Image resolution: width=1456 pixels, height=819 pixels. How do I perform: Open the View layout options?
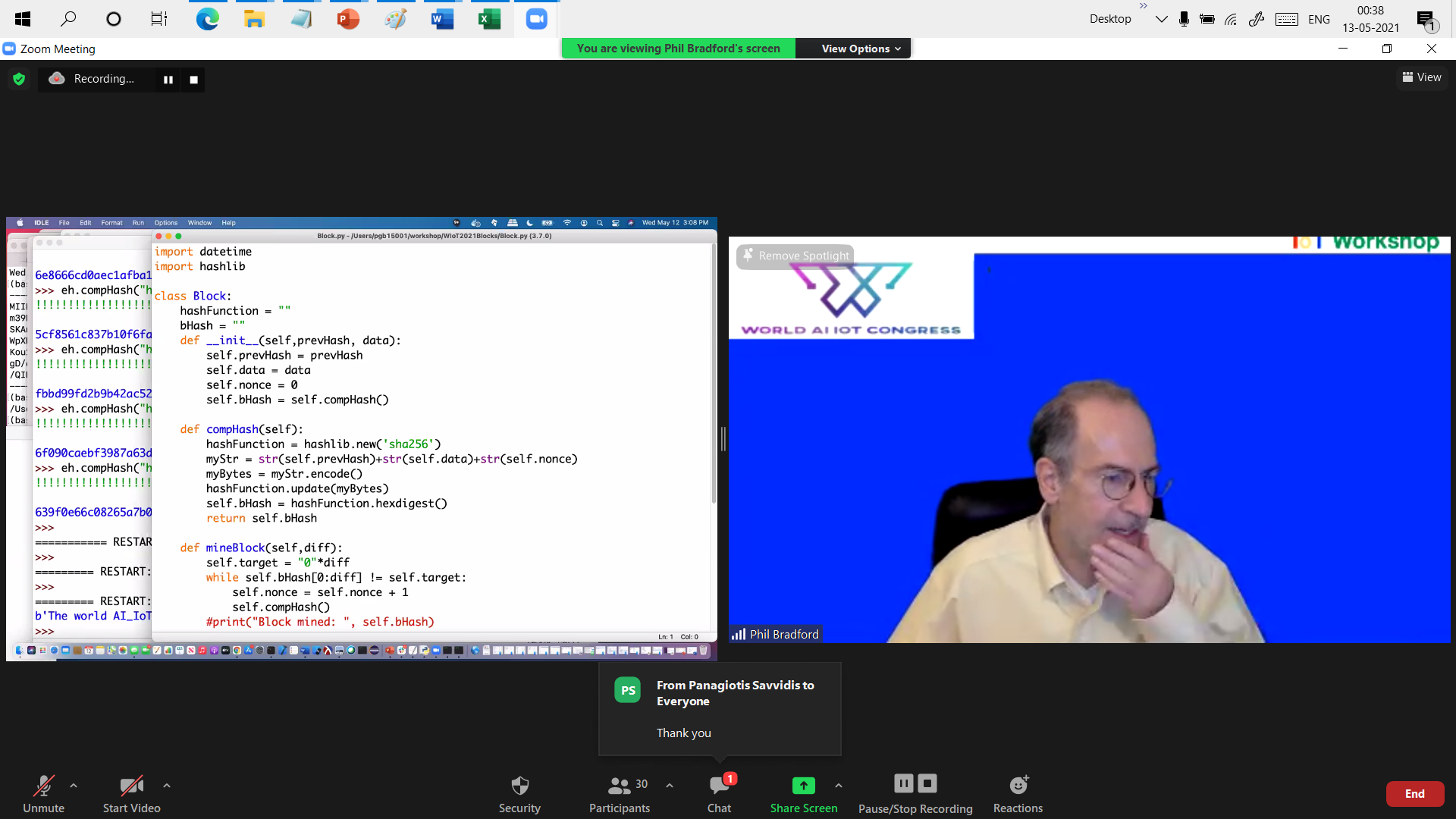click(x=1422, y=77)
